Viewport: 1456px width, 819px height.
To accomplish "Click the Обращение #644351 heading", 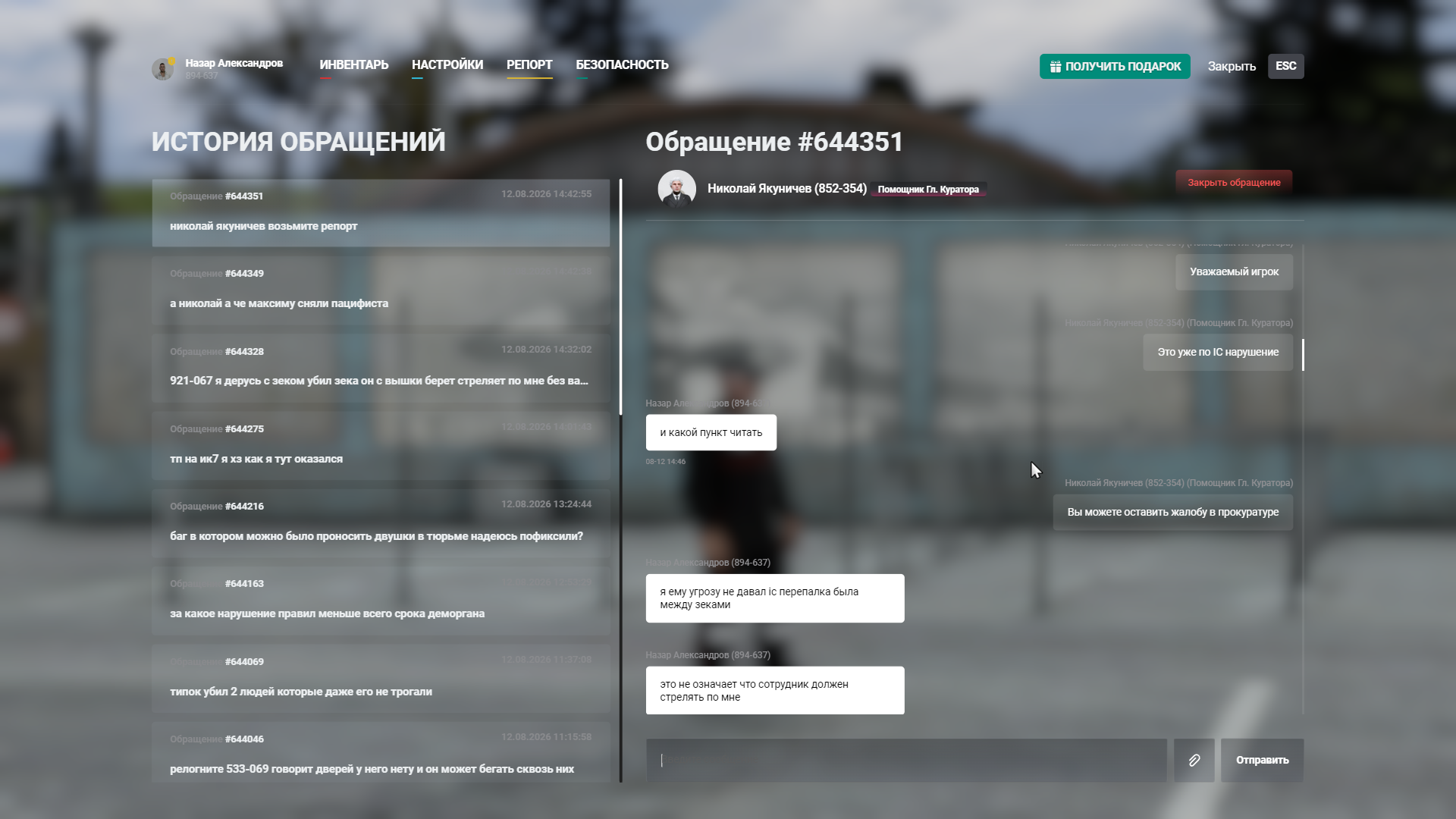I will 774,142.
